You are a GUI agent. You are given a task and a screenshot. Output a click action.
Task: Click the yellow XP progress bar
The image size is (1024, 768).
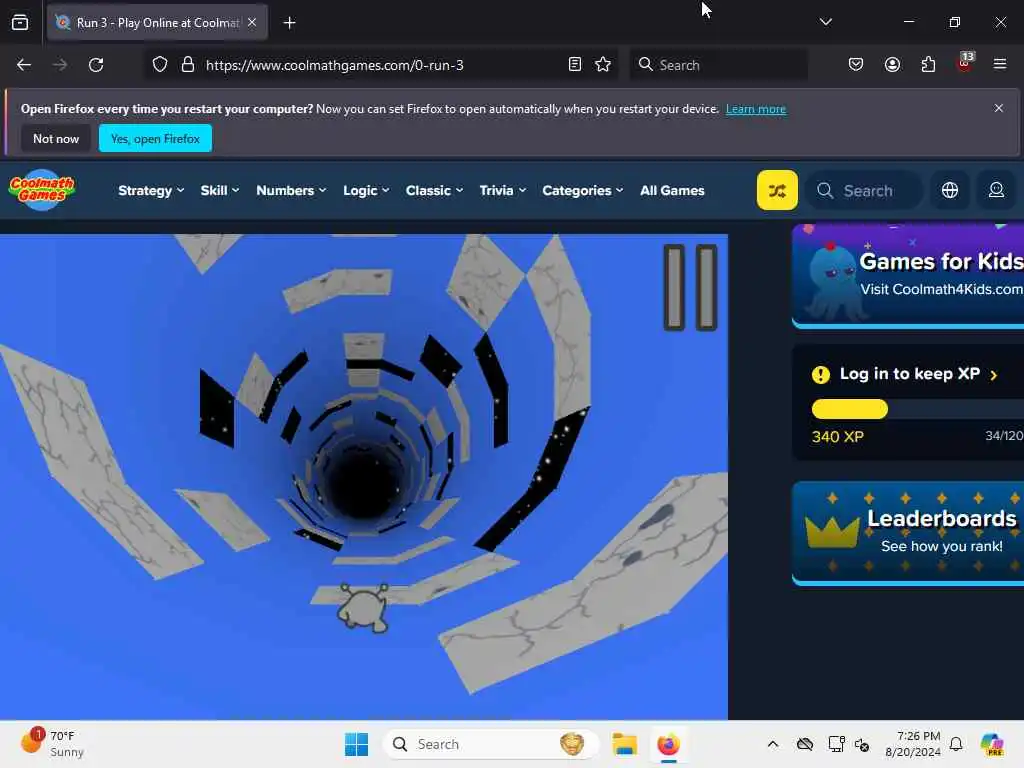849,409
